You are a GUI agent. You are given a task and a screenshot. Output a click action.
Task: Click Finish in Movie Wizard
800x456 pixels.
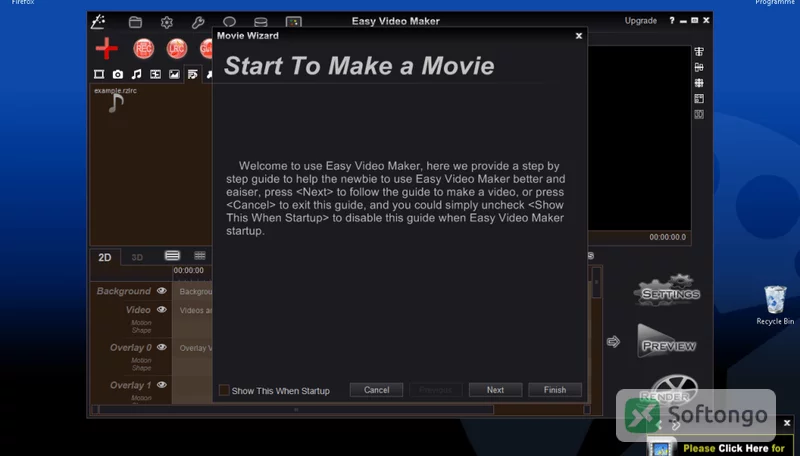555,390
